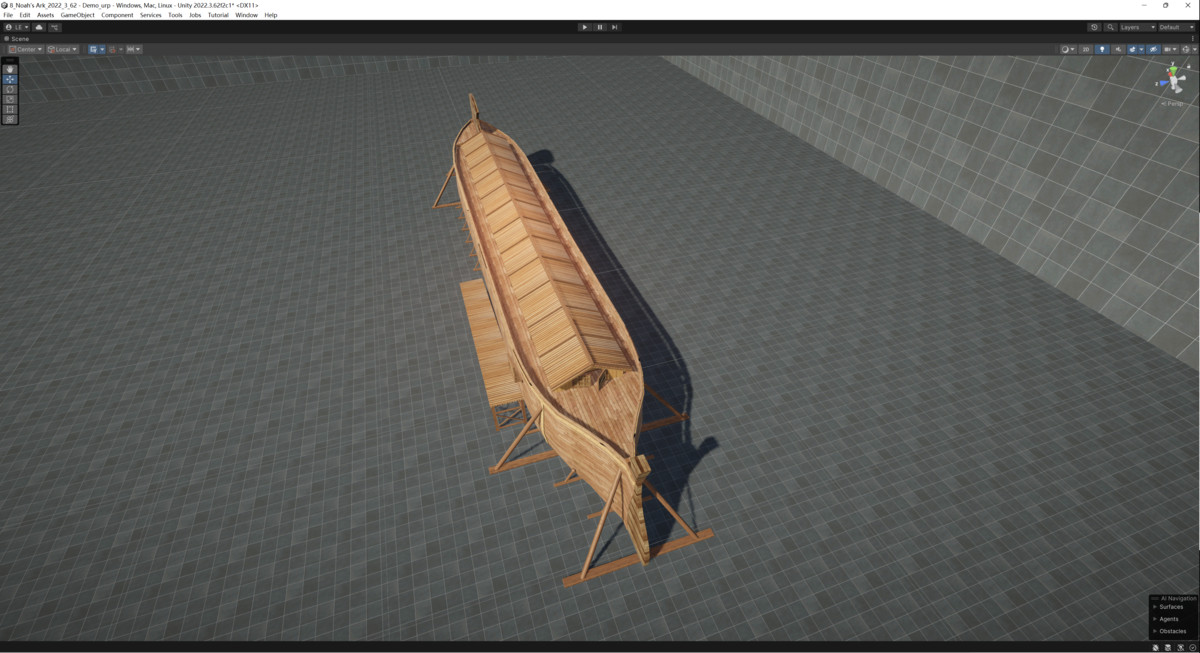Expand the Surfaces section in AI Navigation
This screenshot has width=1200, height=653.
tap(1170, 607)
